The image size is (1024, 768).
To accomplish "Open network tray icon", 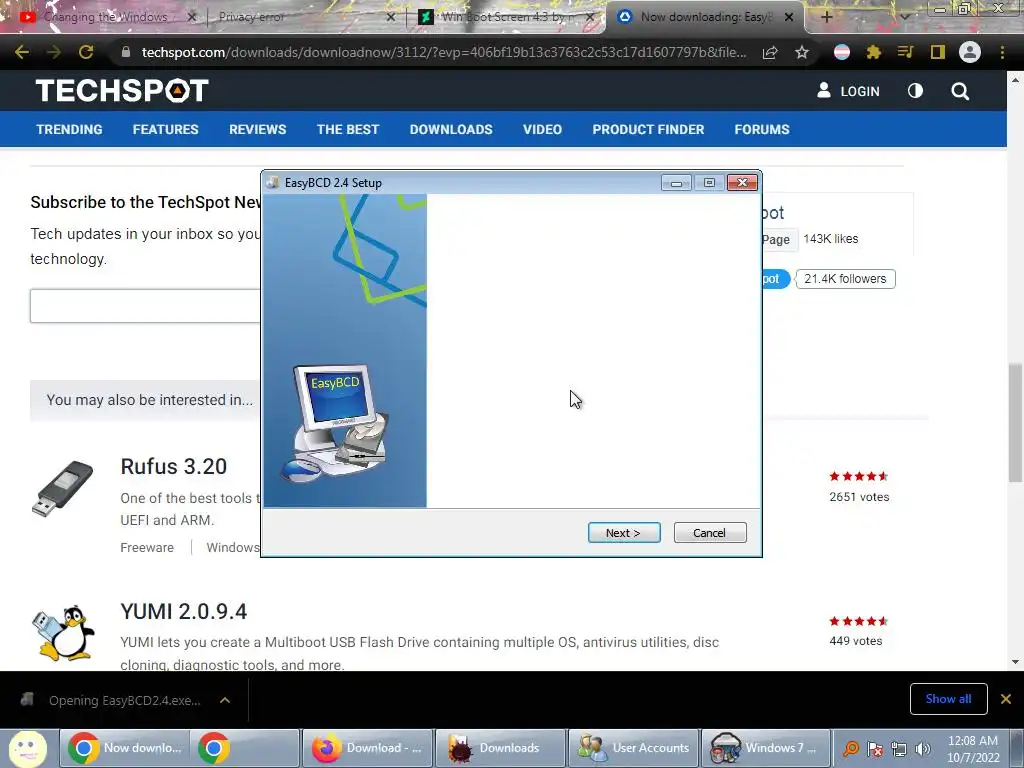I will pos(899,749).
